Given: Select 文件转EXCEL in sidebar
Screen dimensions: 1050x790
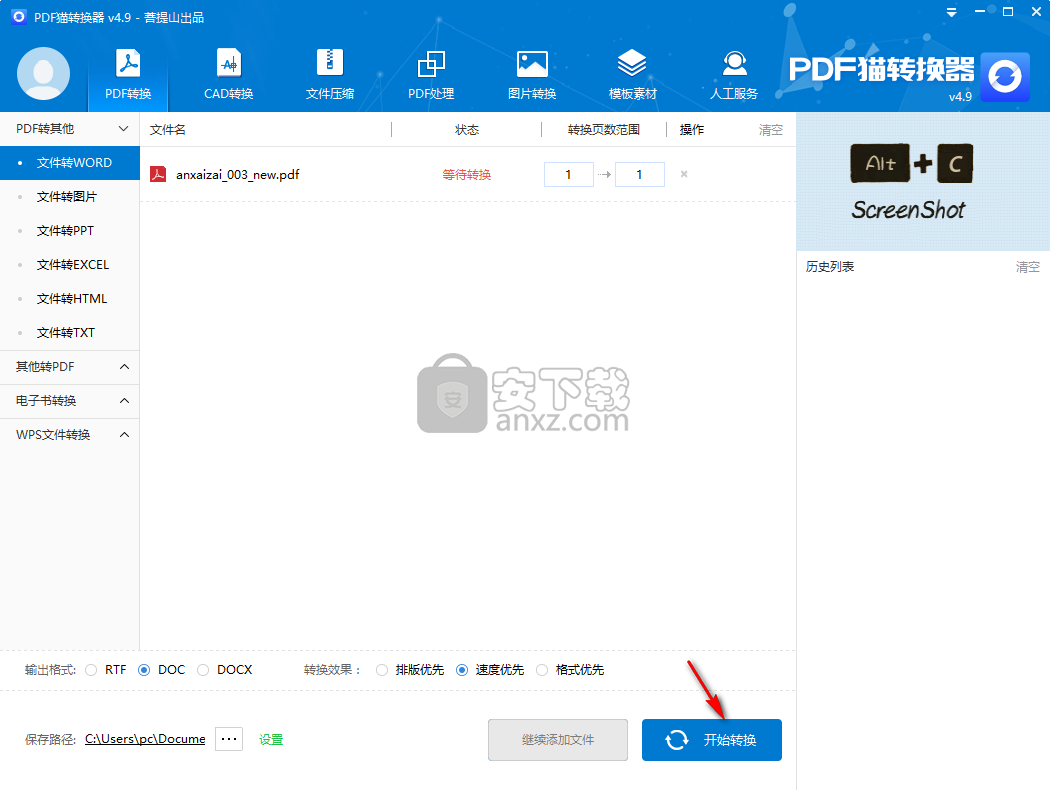Looking at the screenshot, I should 70,264.
